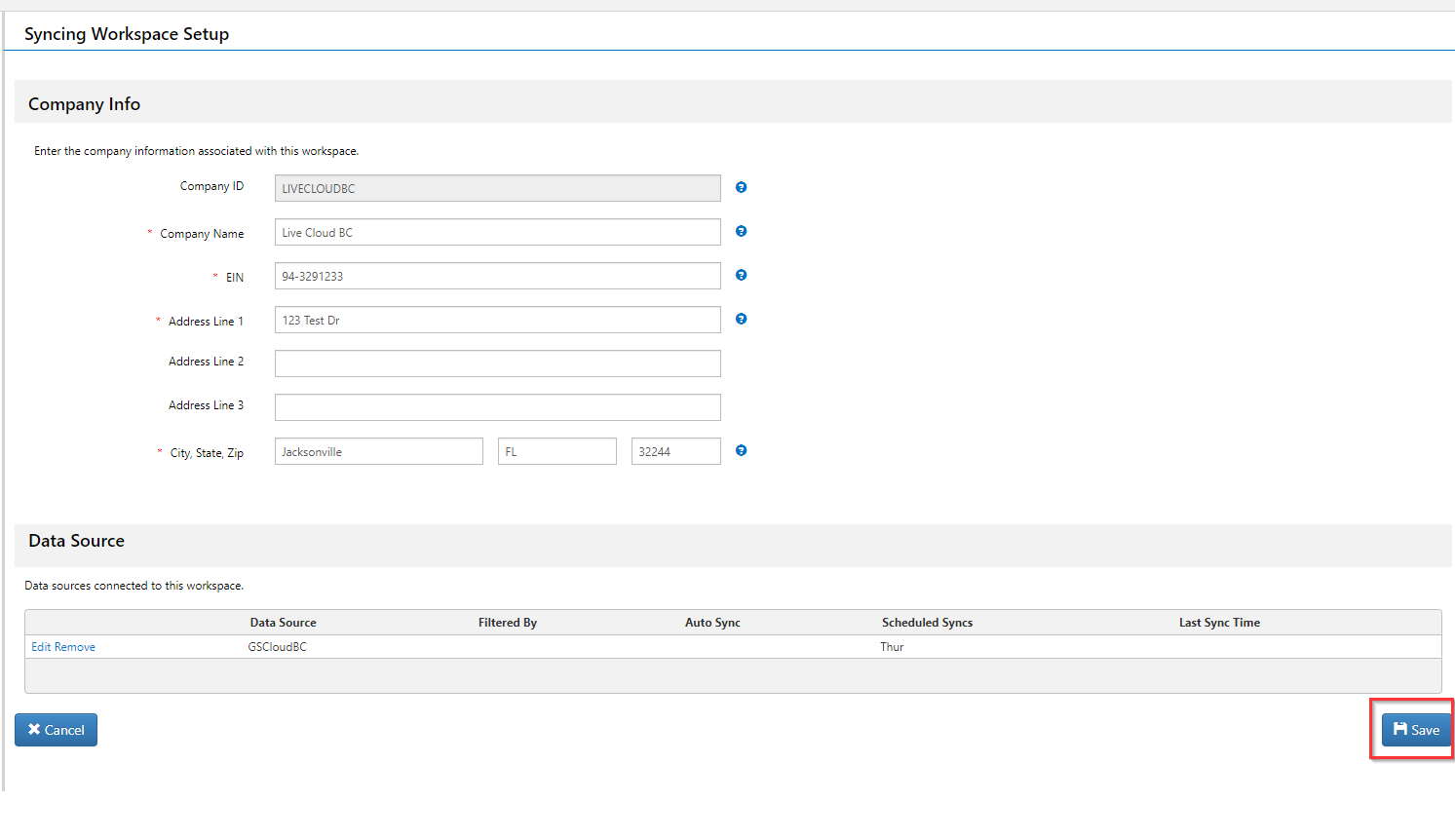Click the Data Source section heading

tap(76, 541)
